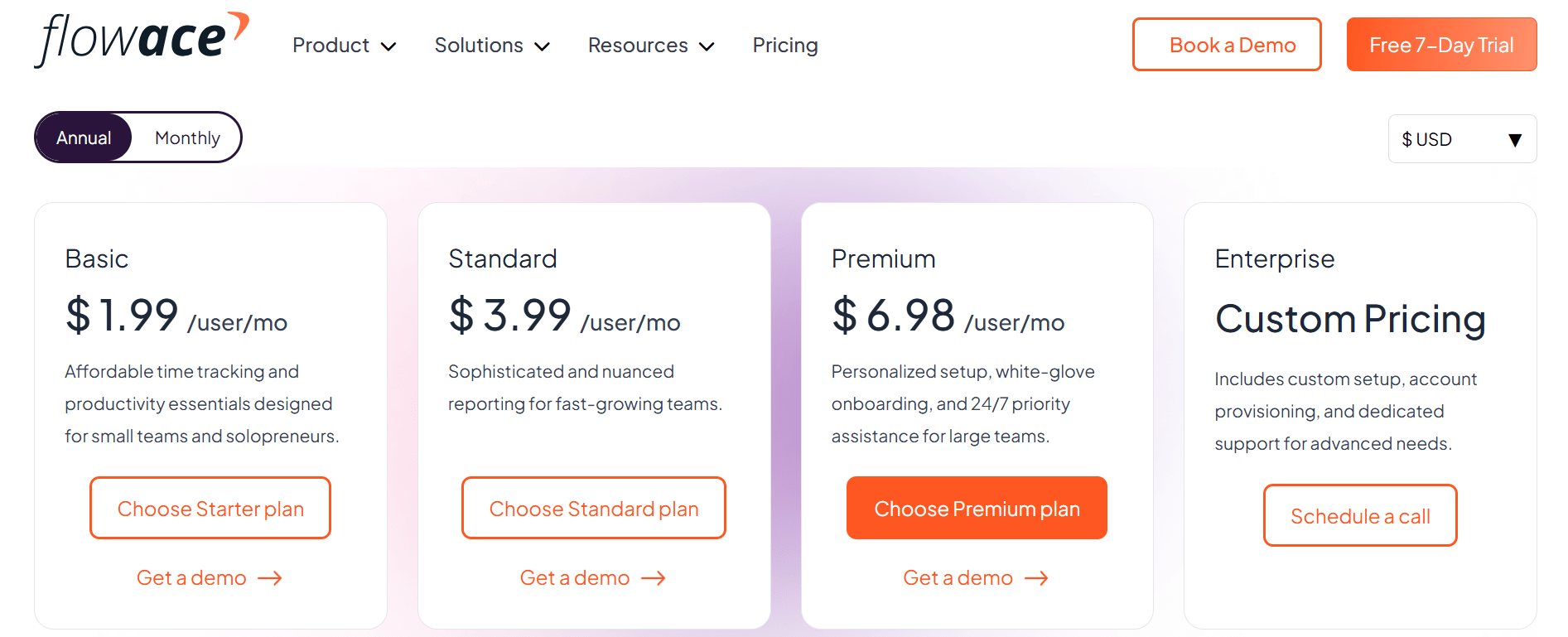Viewport: 1568px width, 637px height.
Task: Open the Resources dropdown chevron
Action: 707,46
